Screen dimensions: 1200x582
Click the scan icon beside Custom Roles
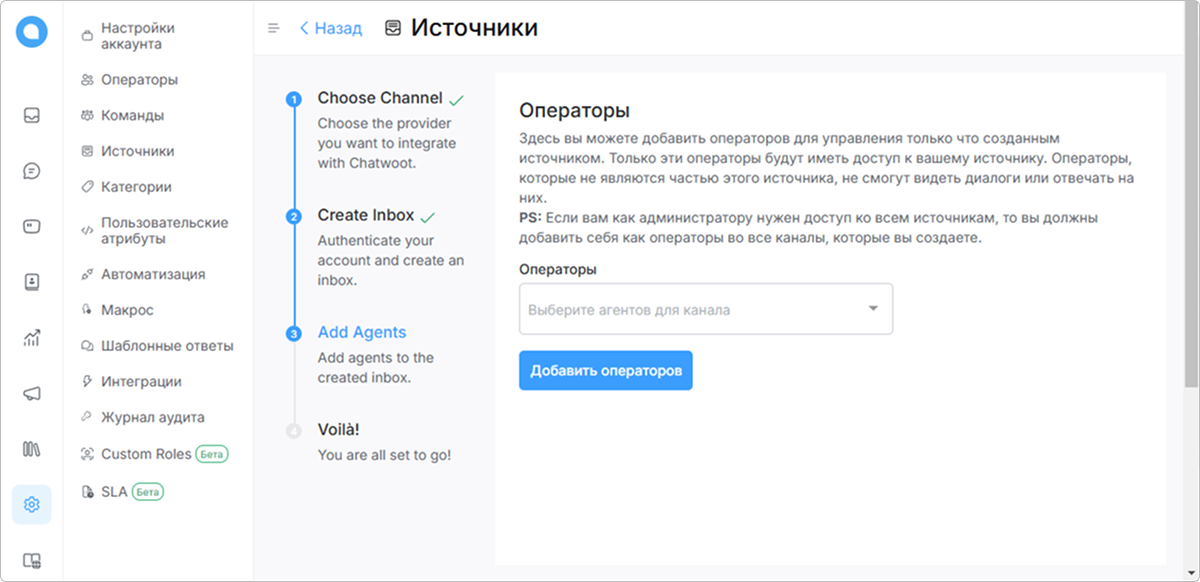point(87,454)
